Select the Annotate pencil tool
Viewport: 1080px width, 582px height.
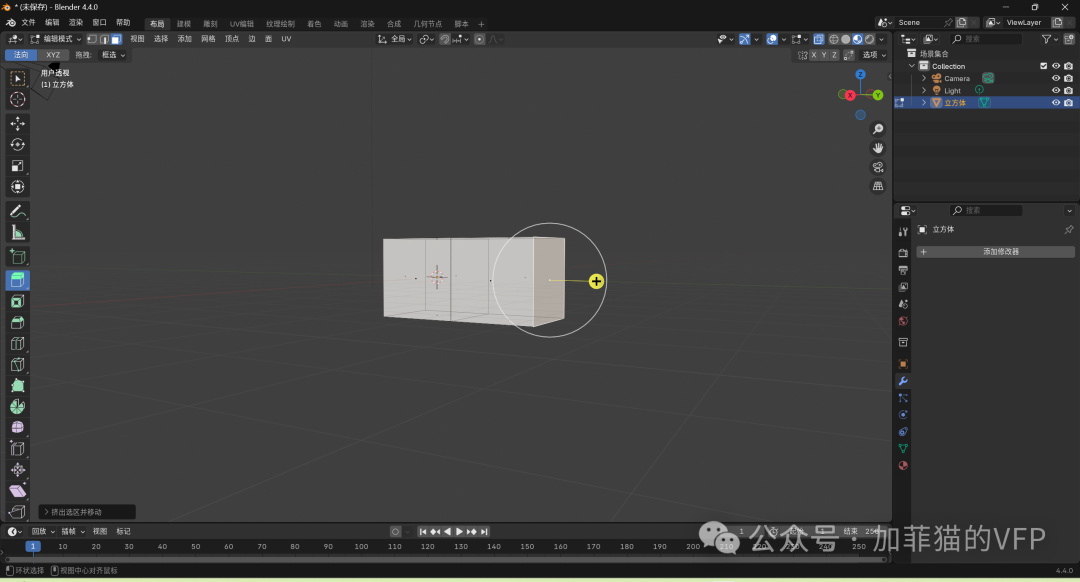coord(17,211)
